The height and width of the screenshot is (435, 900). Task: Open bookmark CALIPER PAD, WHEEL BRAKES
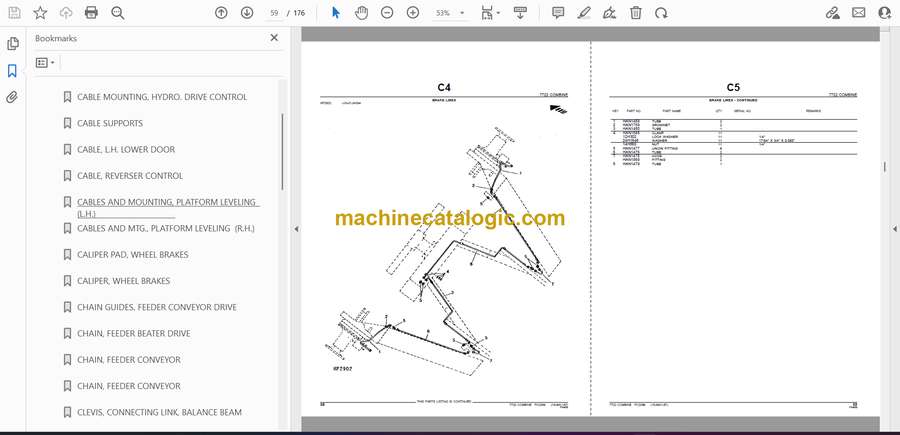[x=133, y=255]
